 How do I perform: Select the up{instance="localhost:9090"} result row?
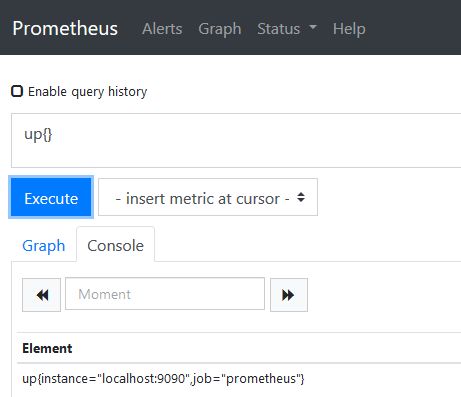click(239, 379)
